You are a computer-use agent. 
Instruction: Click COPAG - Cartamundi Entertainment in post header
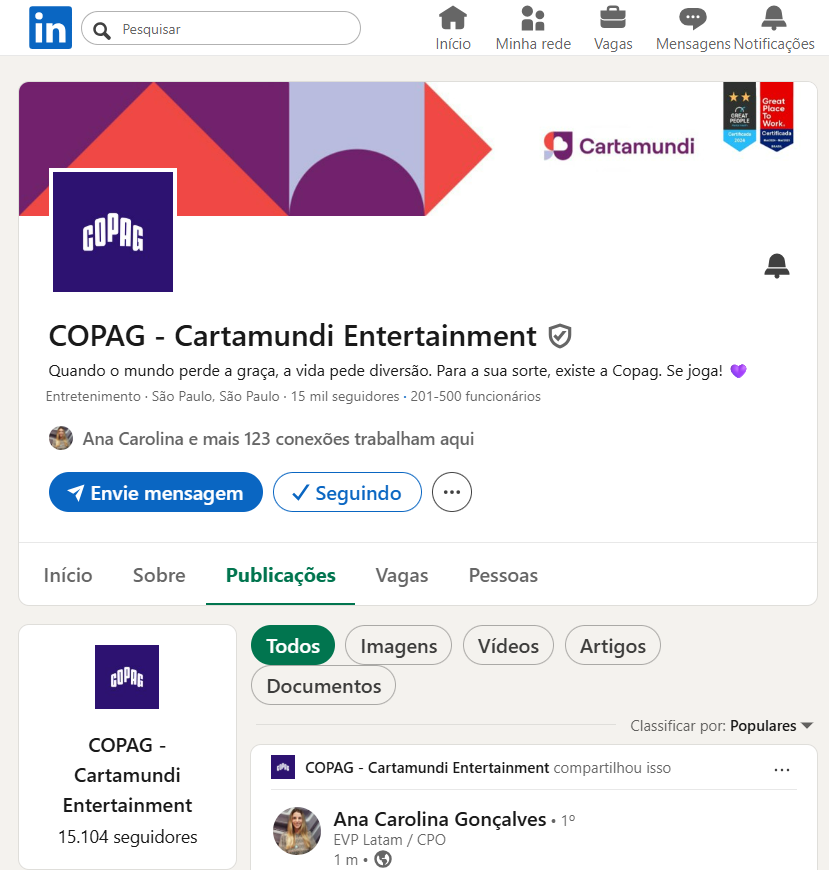tap(427, 767)
